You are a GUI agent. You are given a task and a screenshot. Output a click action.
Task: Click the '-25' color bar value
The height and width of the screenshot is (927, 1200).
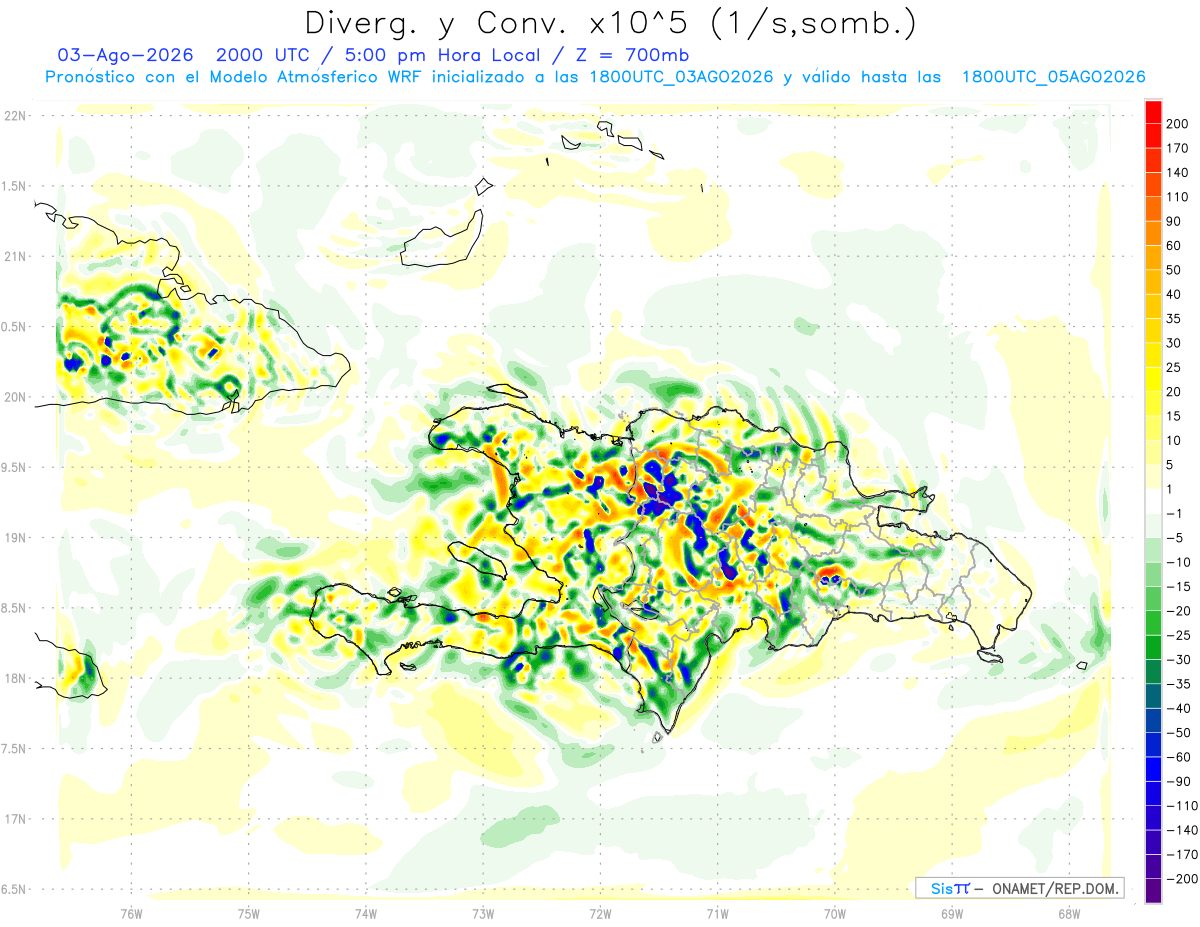(1177, 635)
